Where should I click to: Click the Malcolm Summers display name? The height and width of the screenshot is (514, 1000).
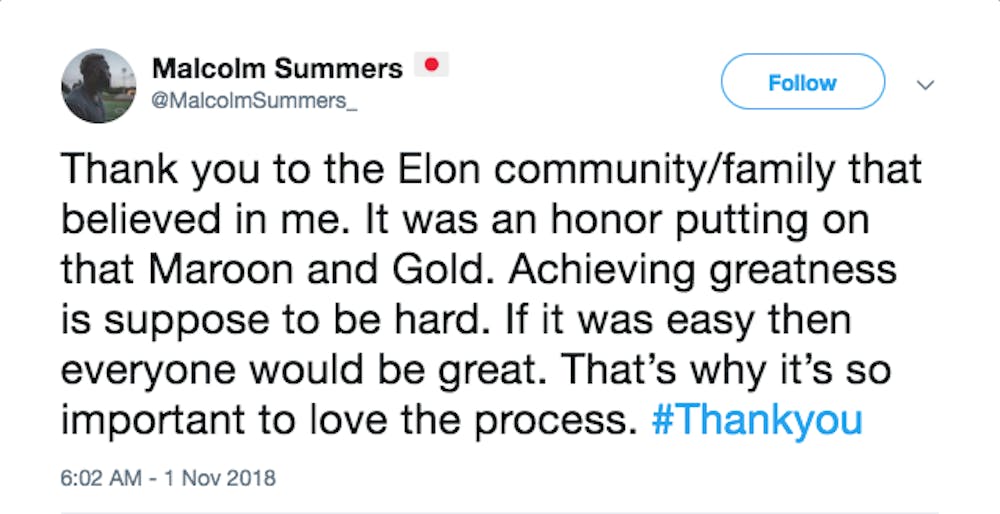pyautogui.click(x=277, y=68)
